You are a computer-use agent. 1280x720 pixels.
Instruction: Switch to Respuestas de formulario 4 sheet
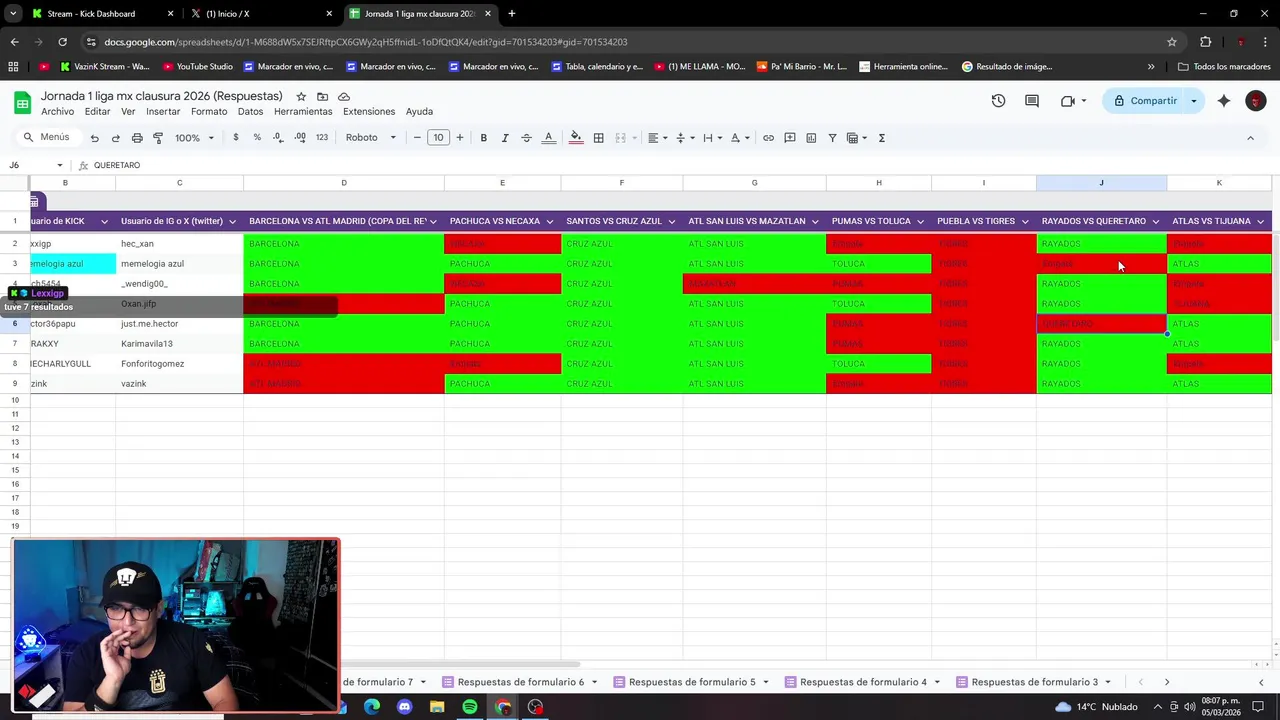[x=863, y=682]
